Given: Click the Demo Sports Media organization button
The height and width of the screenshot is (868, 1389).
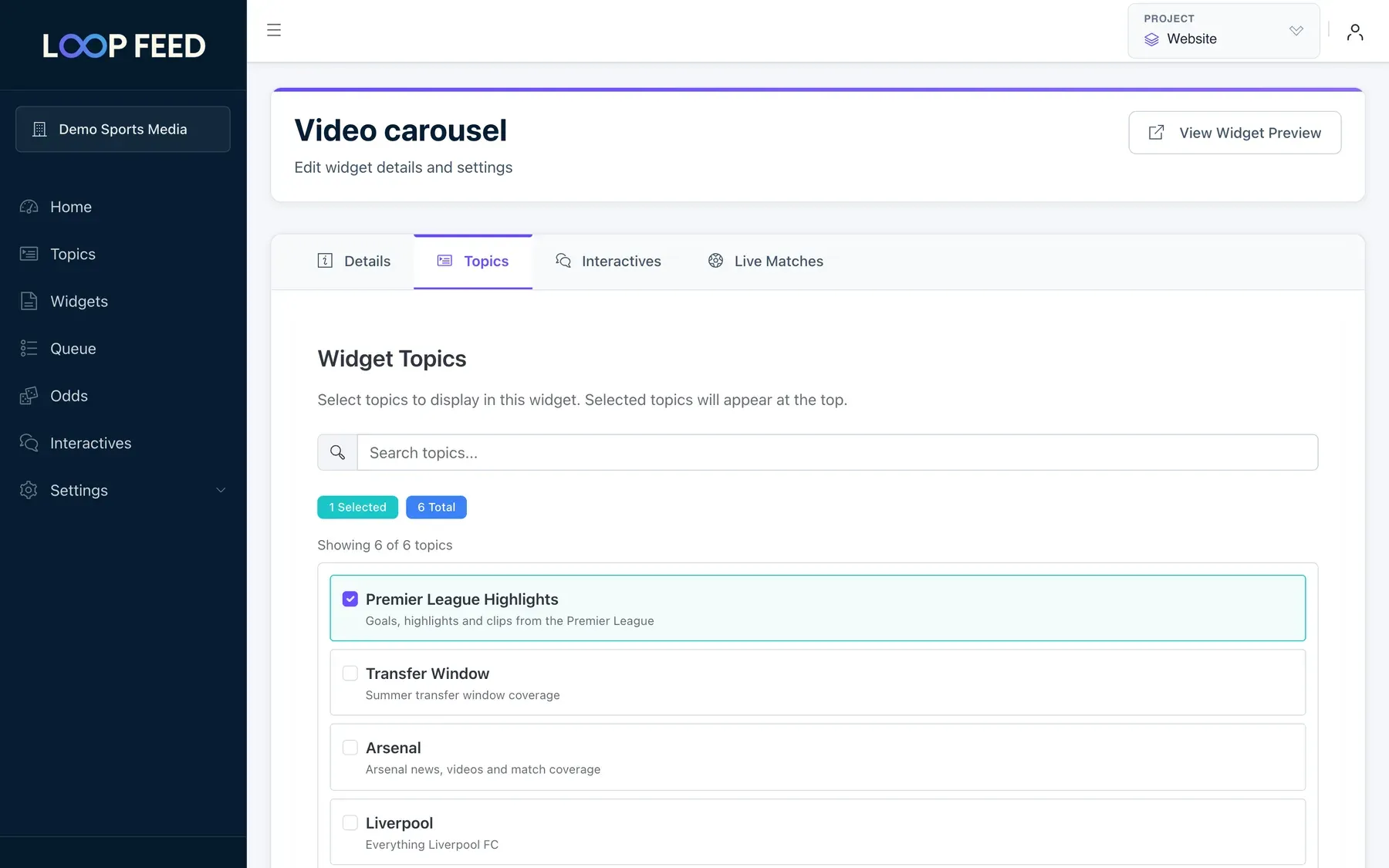Looking at the screenshot, I should click(x=123, y=129).
